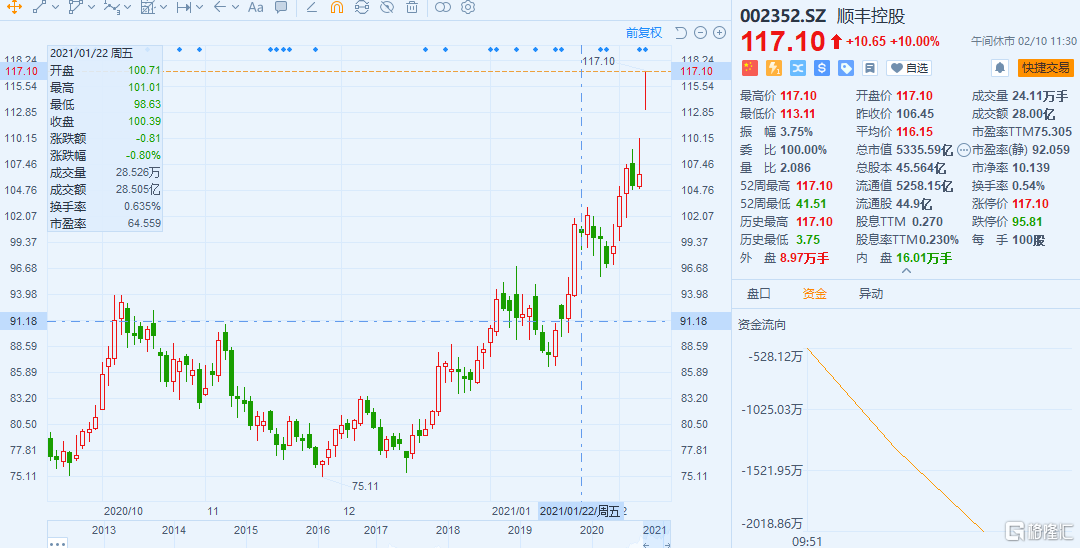Click the 快捷交易 quick trade button
Viewport: 1080px width, 548px height.
click(x=1046, y=67)
